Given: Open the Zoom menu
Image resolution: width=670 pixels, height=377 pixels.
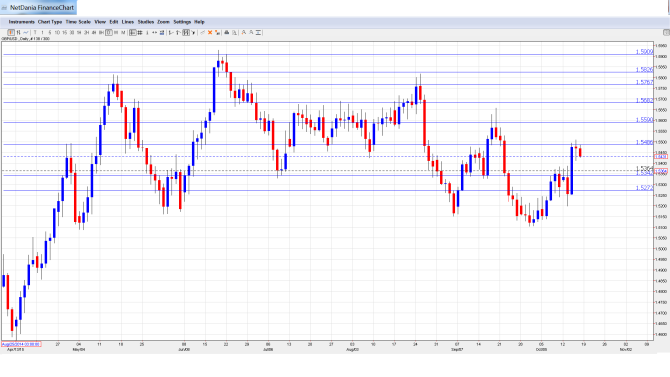Looking at the screenshot, I should tap(163, 22).
